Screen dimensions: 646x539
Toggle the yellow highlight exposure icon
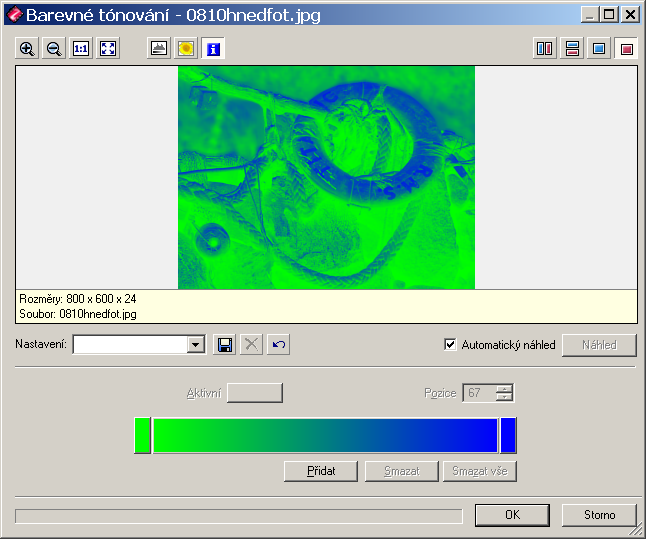pyautogui.click(x=185, y=48)
